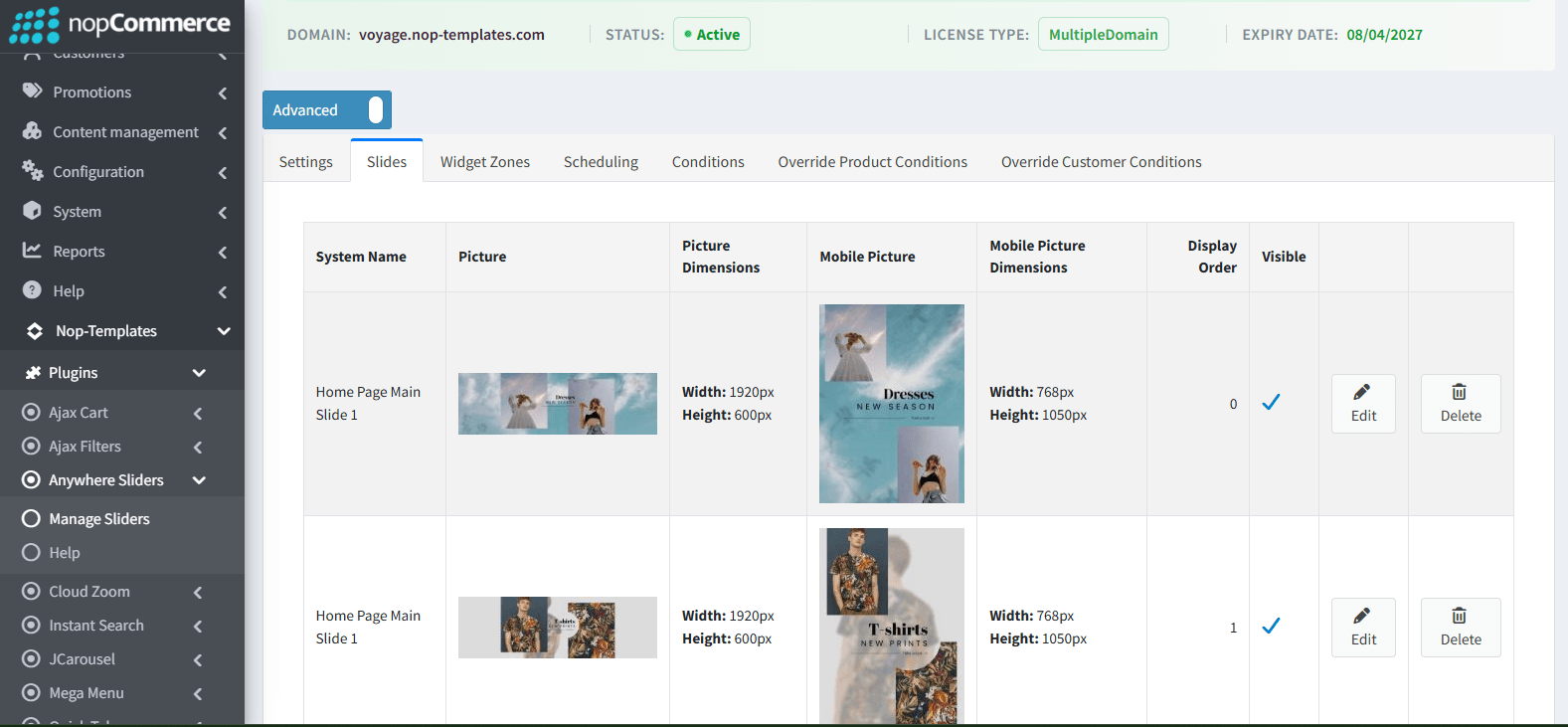
Task: Click the Nop-Templates logo icon
Action: (x=35, y=330)
